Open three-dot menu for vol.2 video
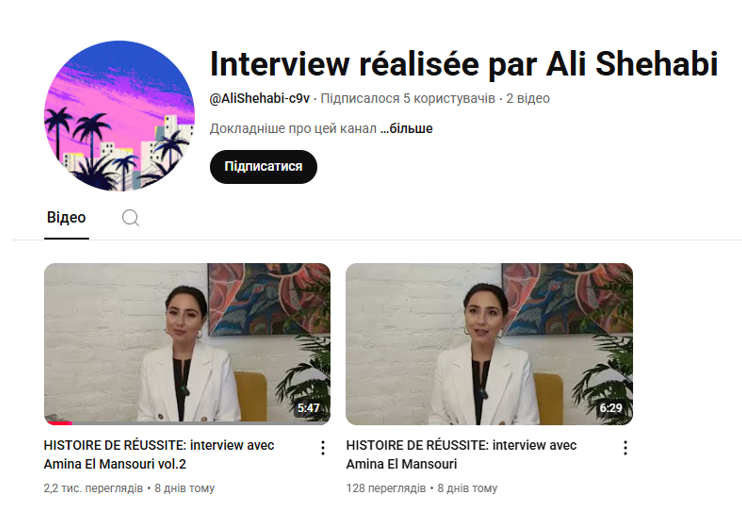The height and width of the screenshot is (521, 742). (x=323, y=448)
